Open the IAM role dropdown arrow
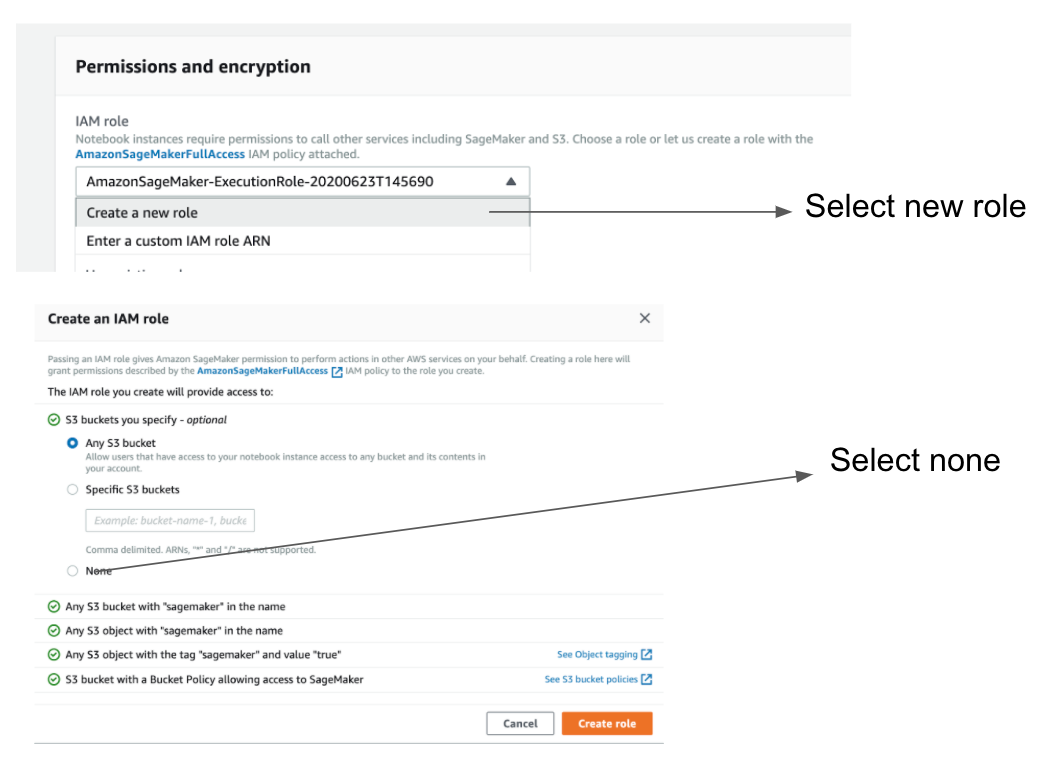Viewport: 1042px width, 760px height. (510, 182)
